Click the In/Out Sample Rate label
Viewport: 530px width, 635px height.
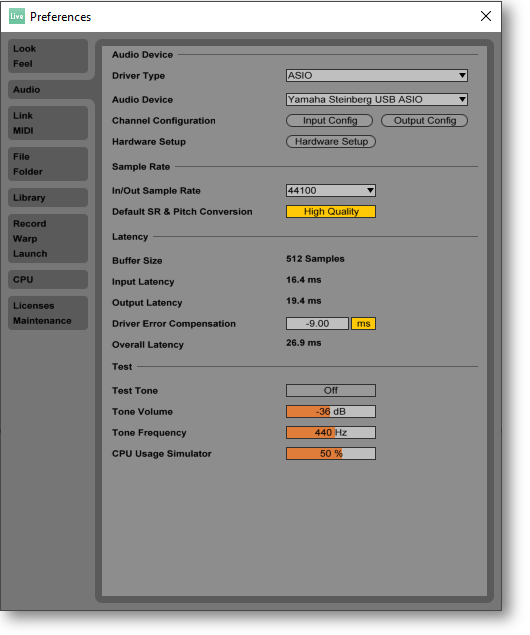click(x=156, y=190)
